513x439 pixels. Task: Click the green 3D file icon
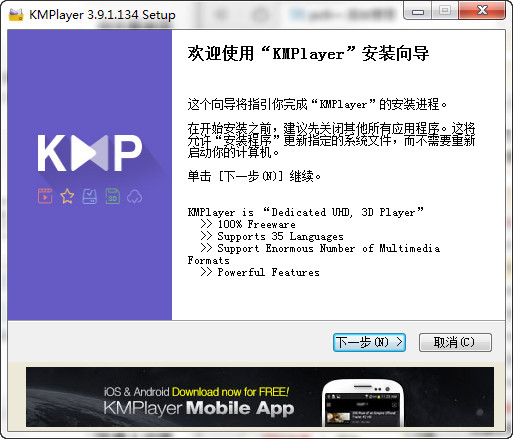113,196
